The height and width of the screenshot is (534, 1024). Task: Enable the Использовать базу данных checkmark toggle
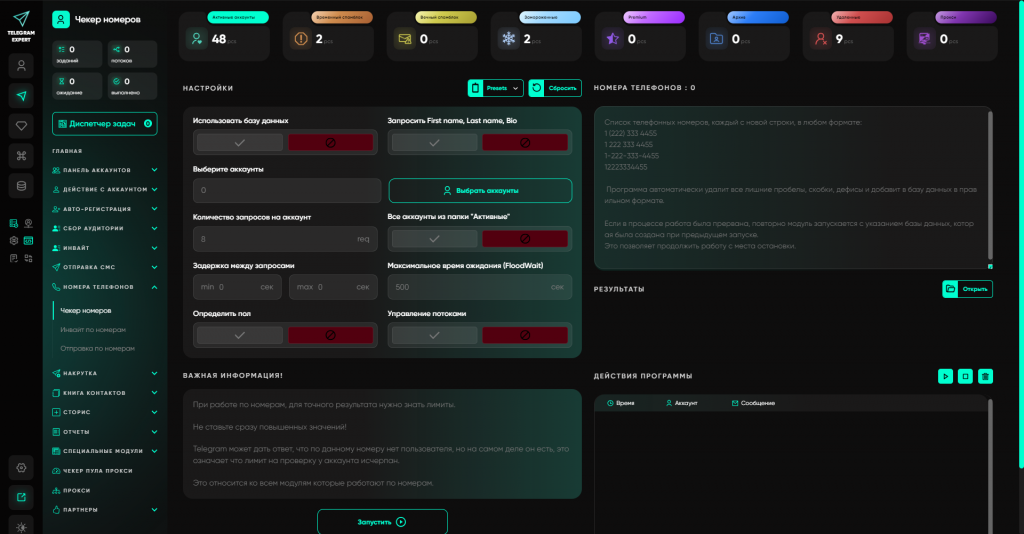point(238,143)
